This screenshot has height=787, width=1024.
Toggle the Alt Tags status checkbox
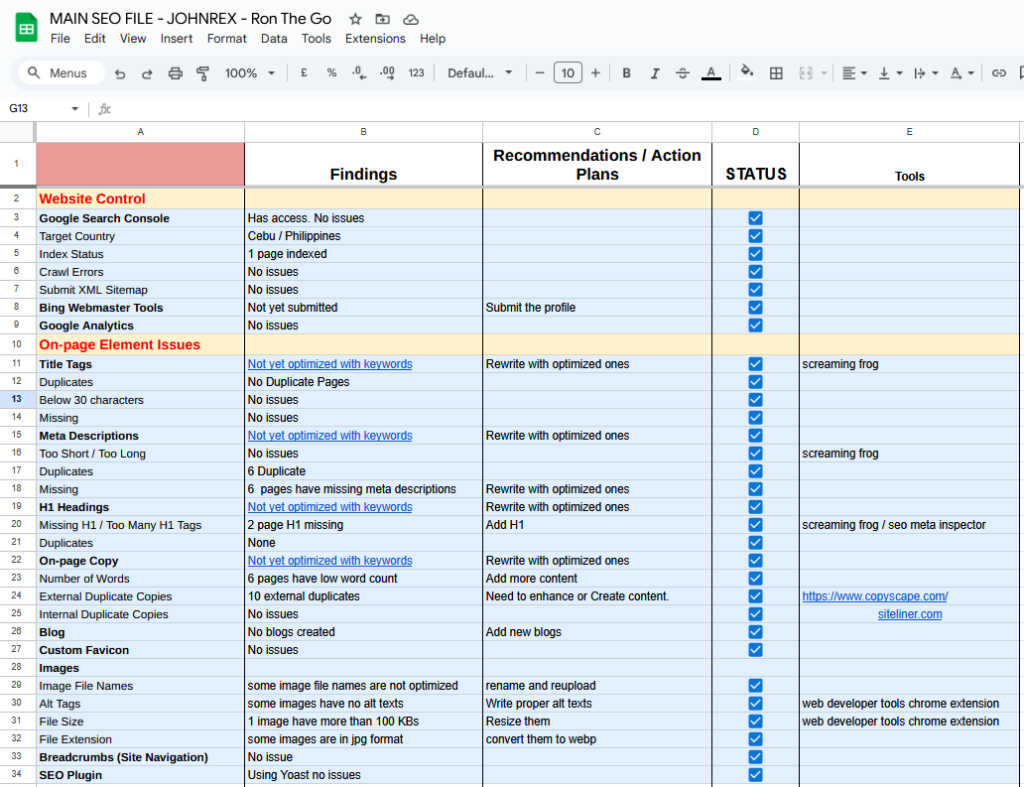pyautogui.click(x=756, y=703)
